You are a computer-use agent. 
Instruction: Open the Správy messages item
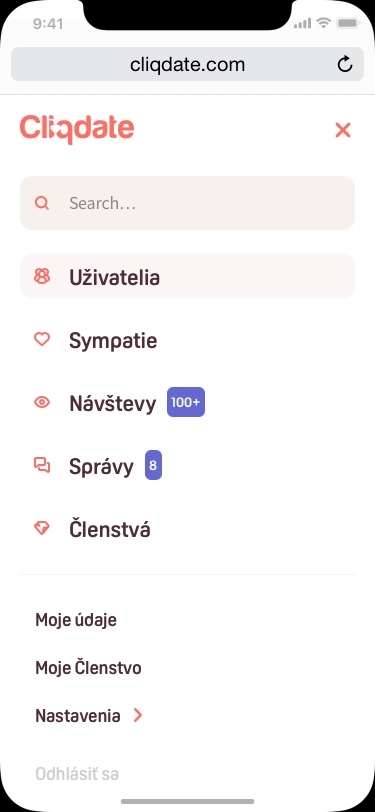102,467
